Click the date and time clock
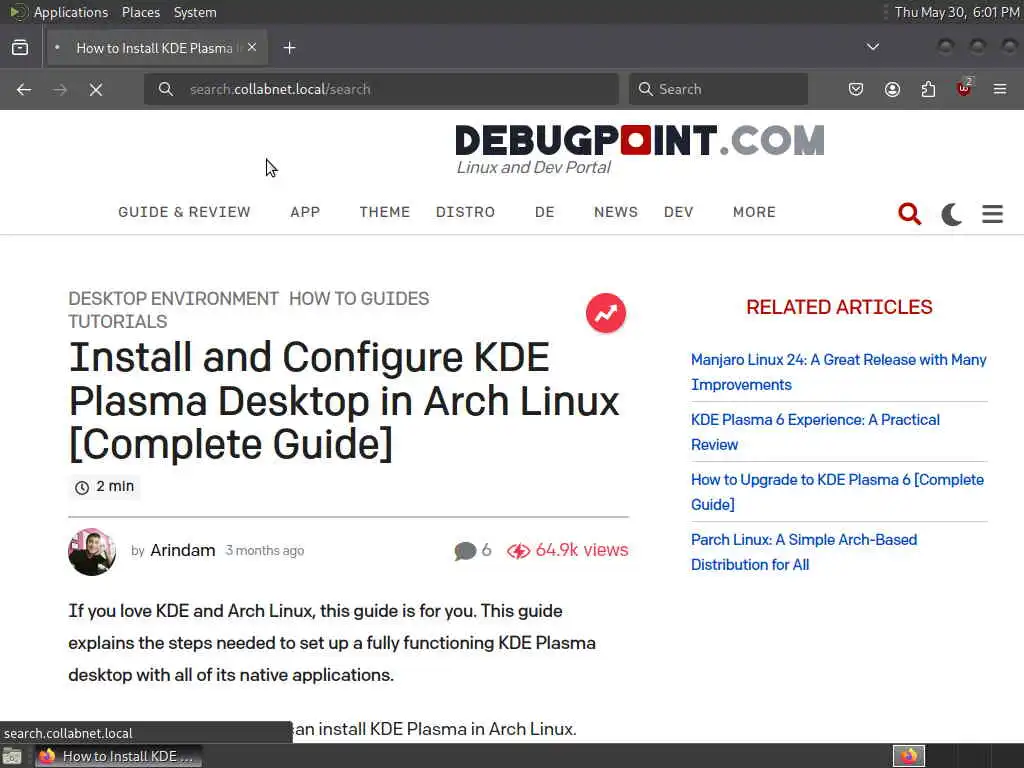Screen dimensions: 1024x768 pos(957,12)
